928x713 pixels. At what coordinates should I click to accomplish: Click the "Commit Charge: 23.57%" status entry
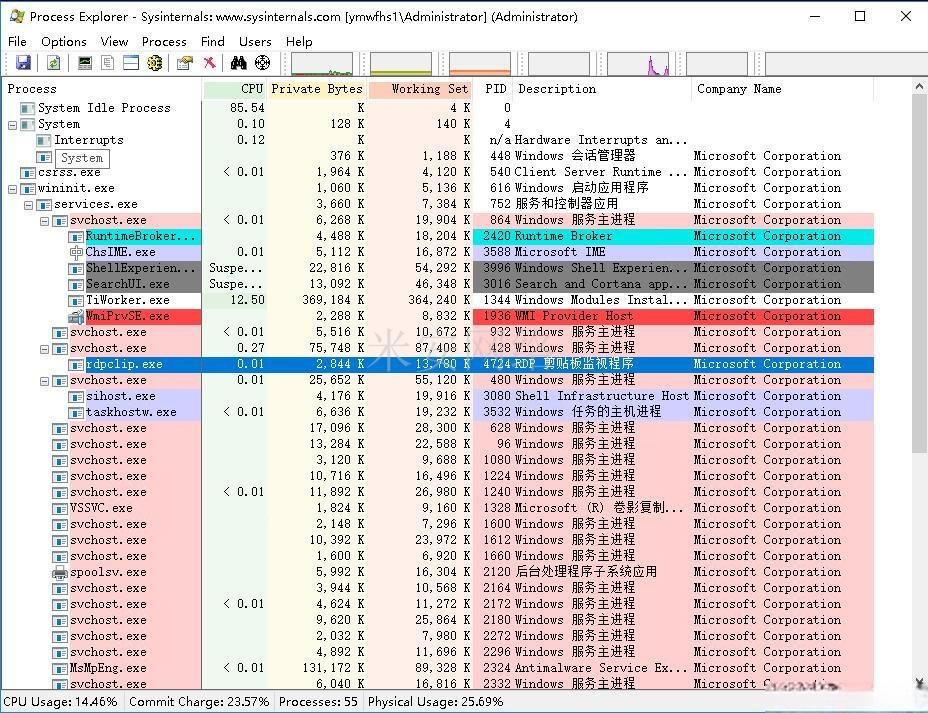coord(199,702)
